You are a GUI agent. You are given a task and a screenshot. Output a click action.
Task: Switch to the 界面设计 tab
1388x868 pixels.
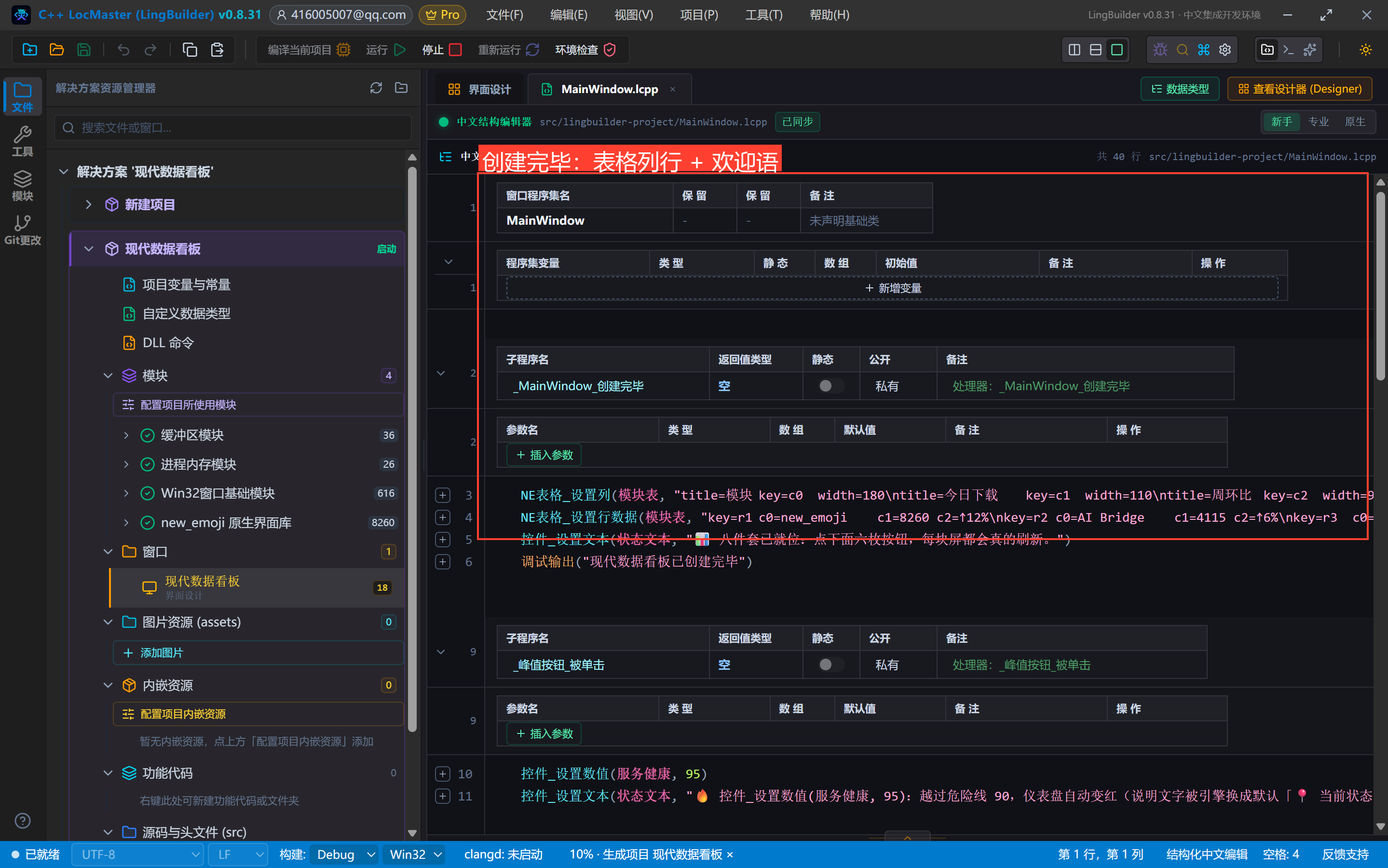coord(479,89)
